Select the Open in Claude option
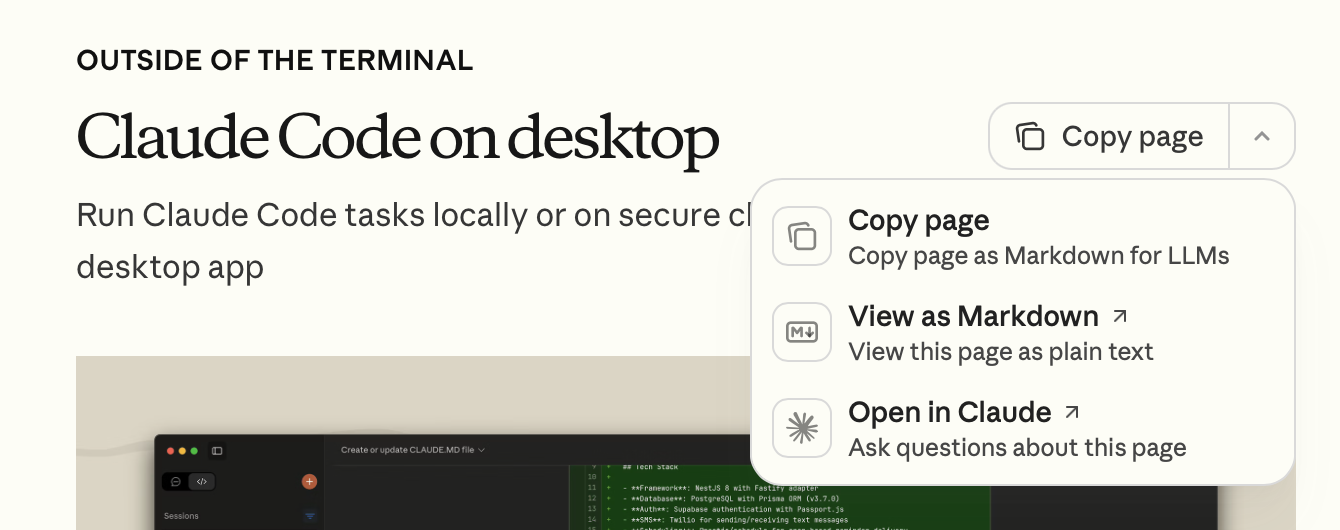This screenshot has width=1340, height=530. pyautogui.click(x=1022, y=429)
